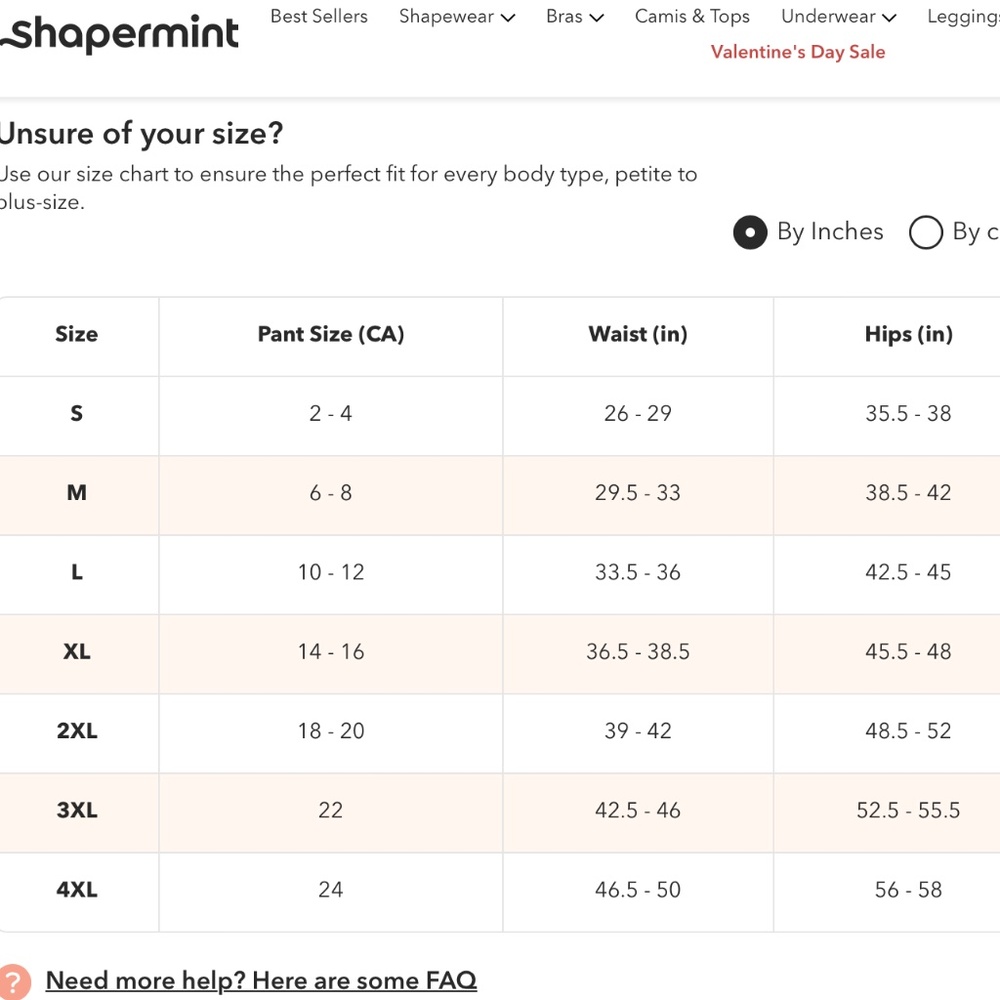Select the By cm radio button
The height and width of the screenshot is (1000, 1000).
[x=925, y=232]
